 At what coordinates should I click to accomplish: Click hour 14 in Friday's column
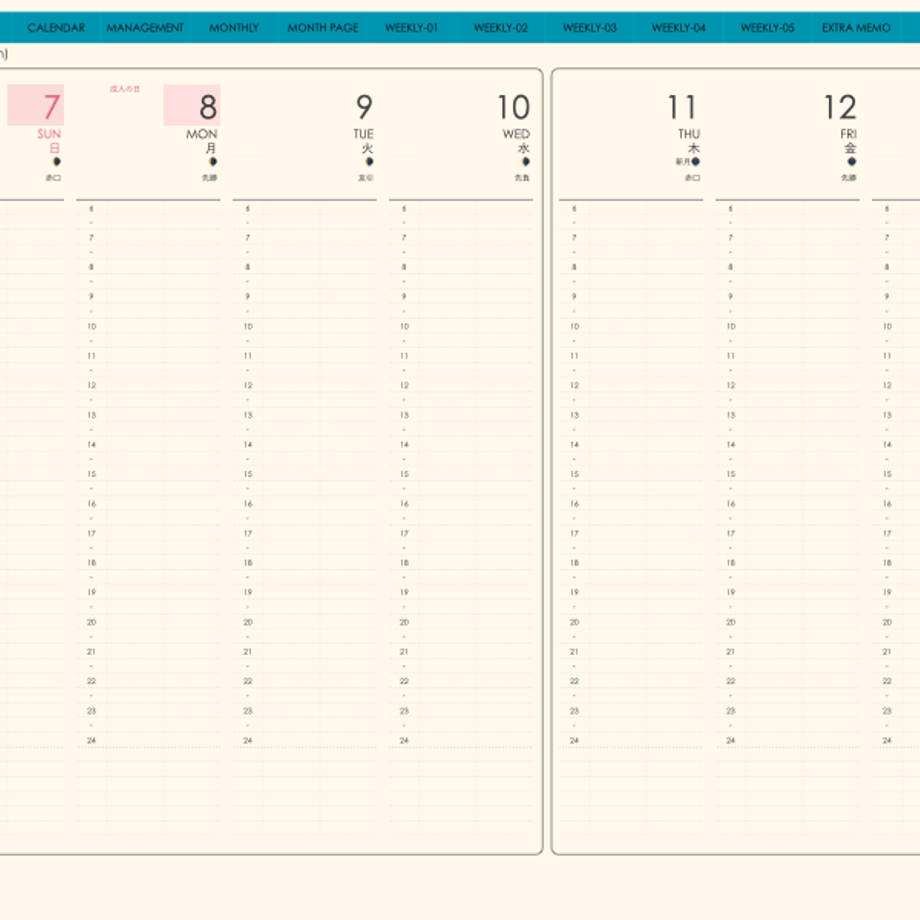pos(730,444)
